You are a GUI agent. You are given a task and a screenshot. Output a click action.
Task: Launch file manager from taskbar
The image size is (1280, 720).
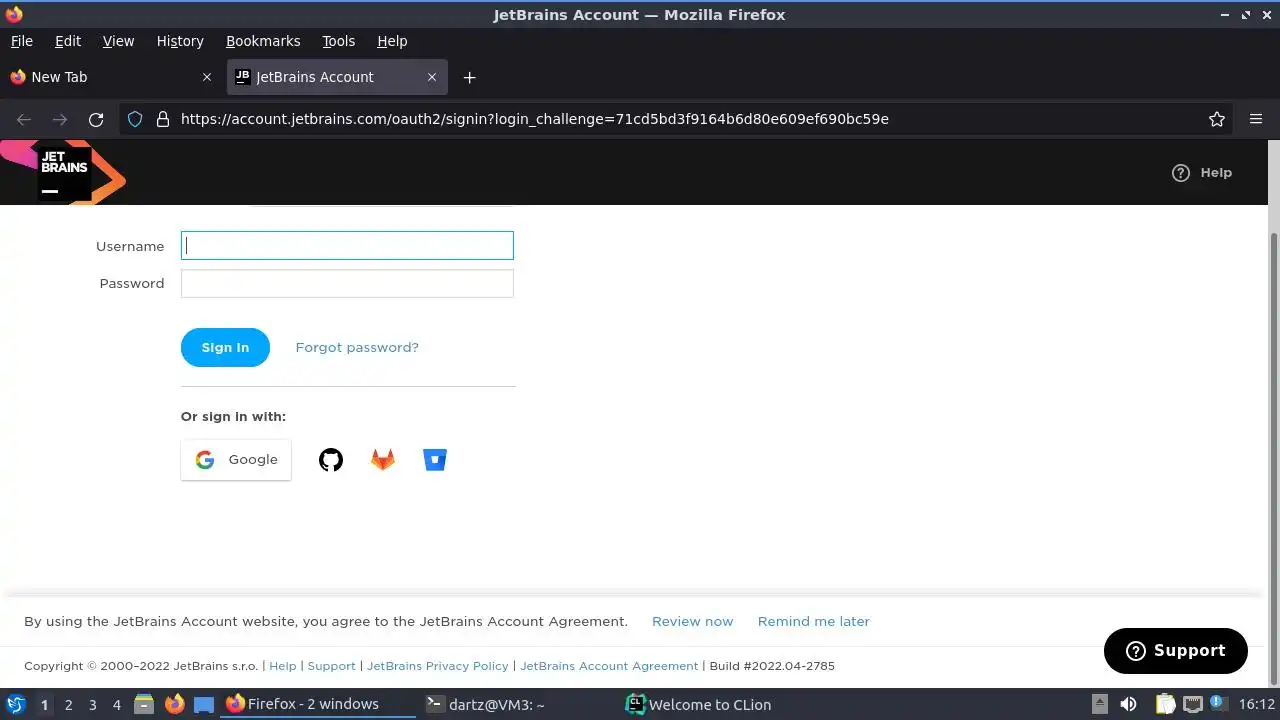144,704
